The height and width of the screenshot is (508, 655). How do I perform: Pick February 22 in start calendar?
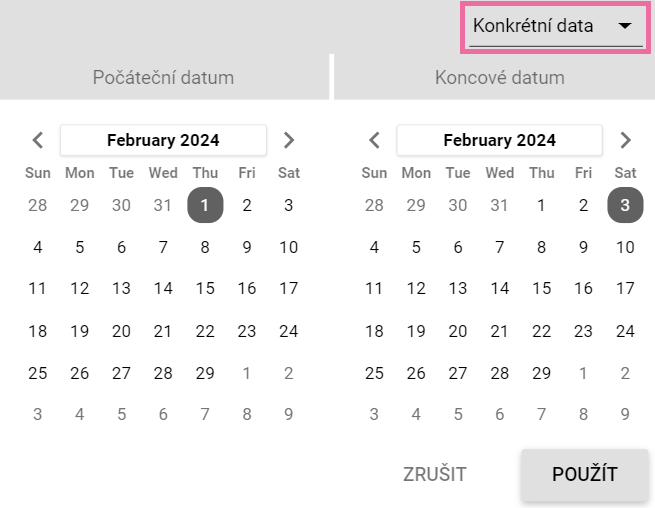point(205,331)
